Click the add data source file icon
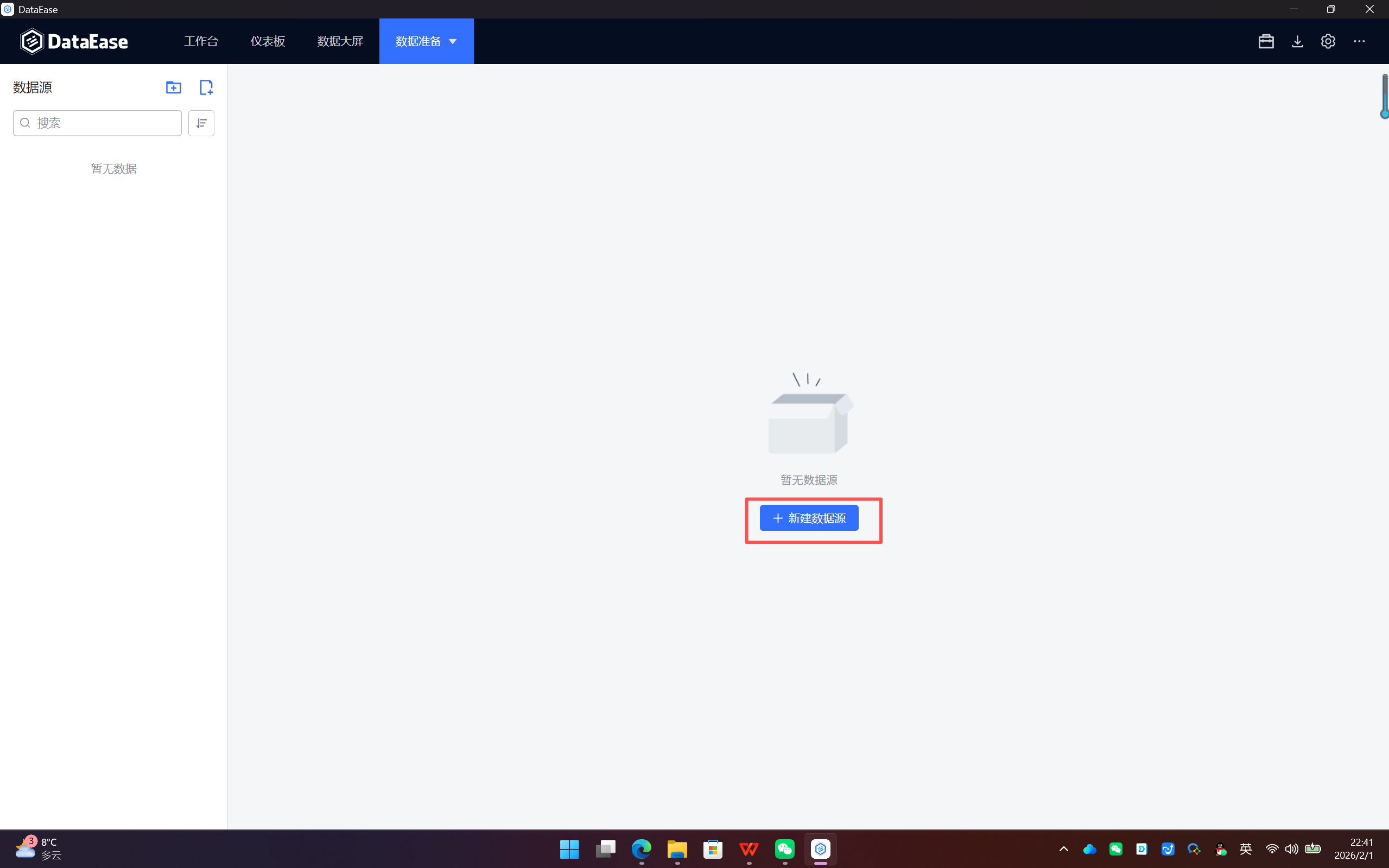This screenshot has height=868, width=1389. click(x=206, y=87)
